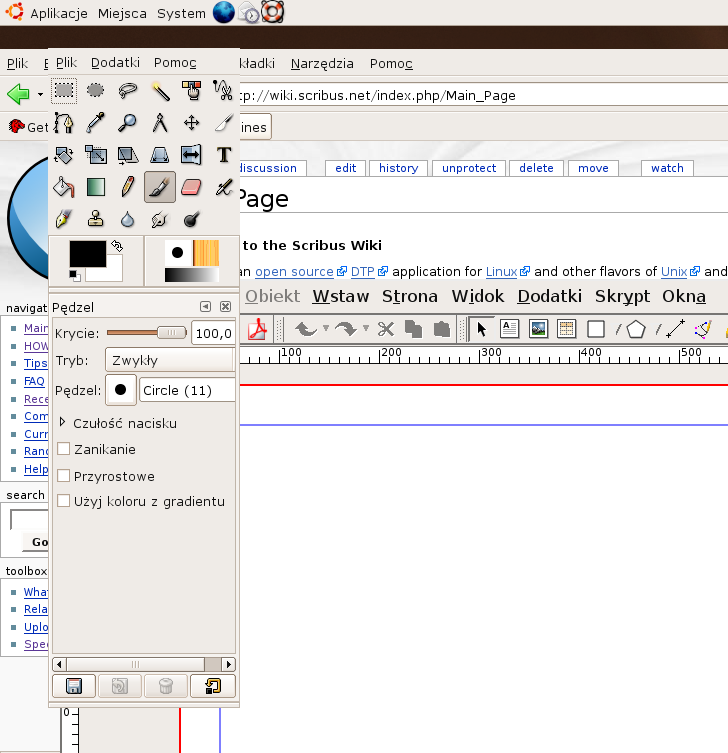Select the Fuzzy Select magic wand tool
The width and height of the screenshot is (728, 753).
(160, 91)
